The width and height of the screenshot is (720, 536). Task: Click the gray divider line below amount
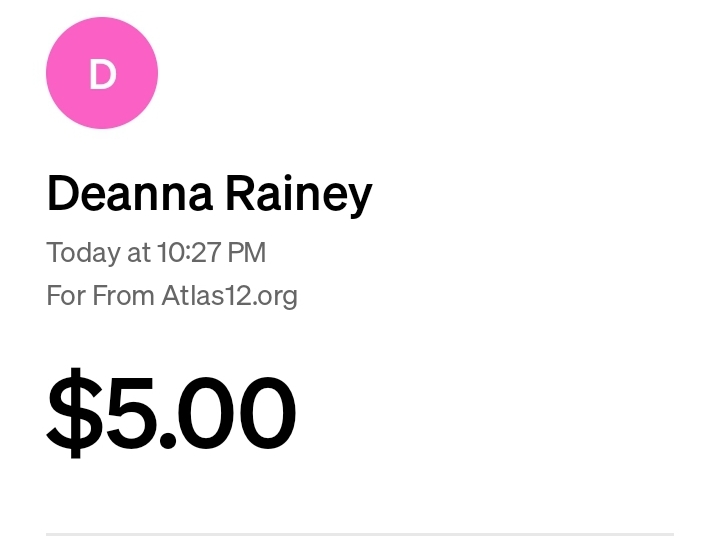coord(360,534)
